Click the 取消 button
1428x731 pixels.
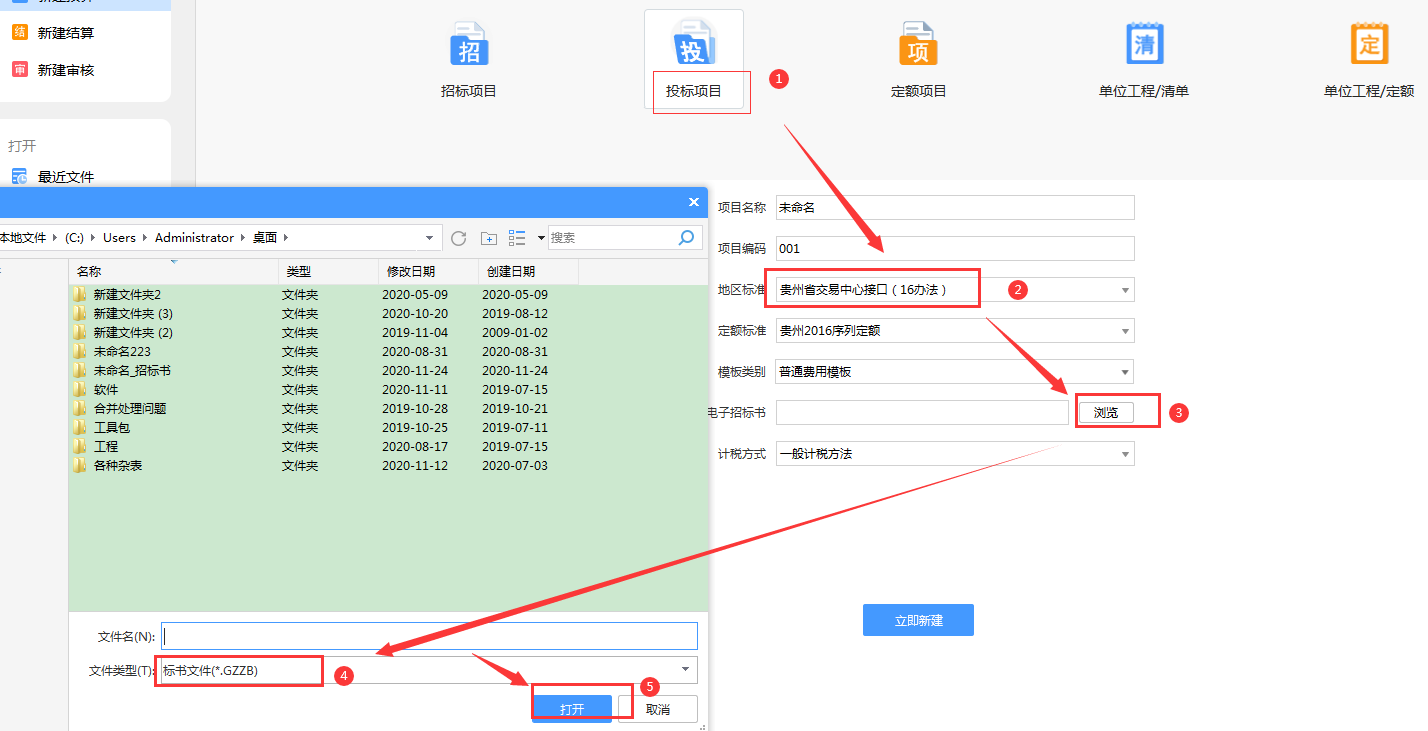658,709
